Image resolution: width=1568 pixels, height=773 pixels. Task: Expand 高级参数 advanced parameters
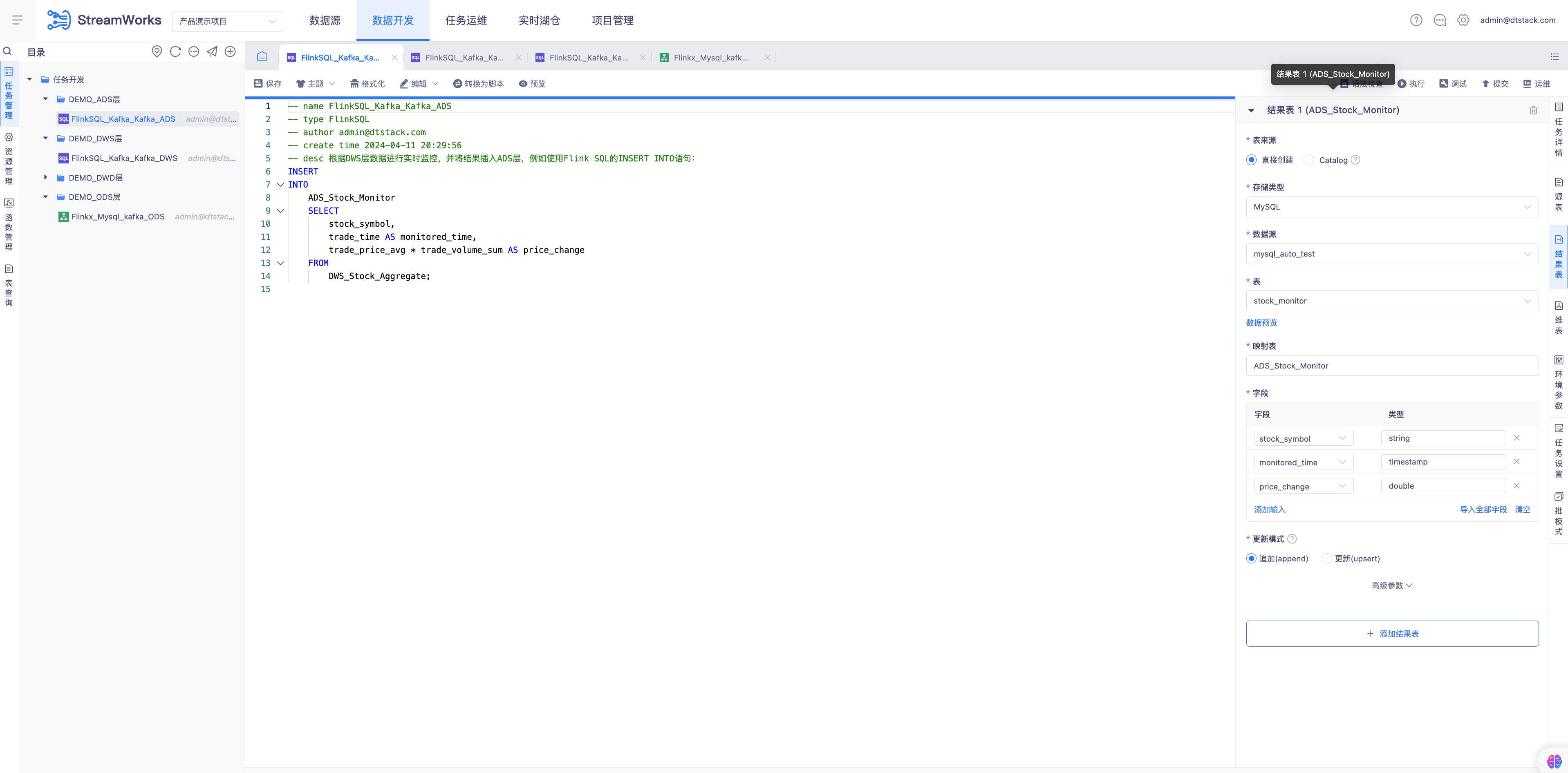(x=1391, y=586)
